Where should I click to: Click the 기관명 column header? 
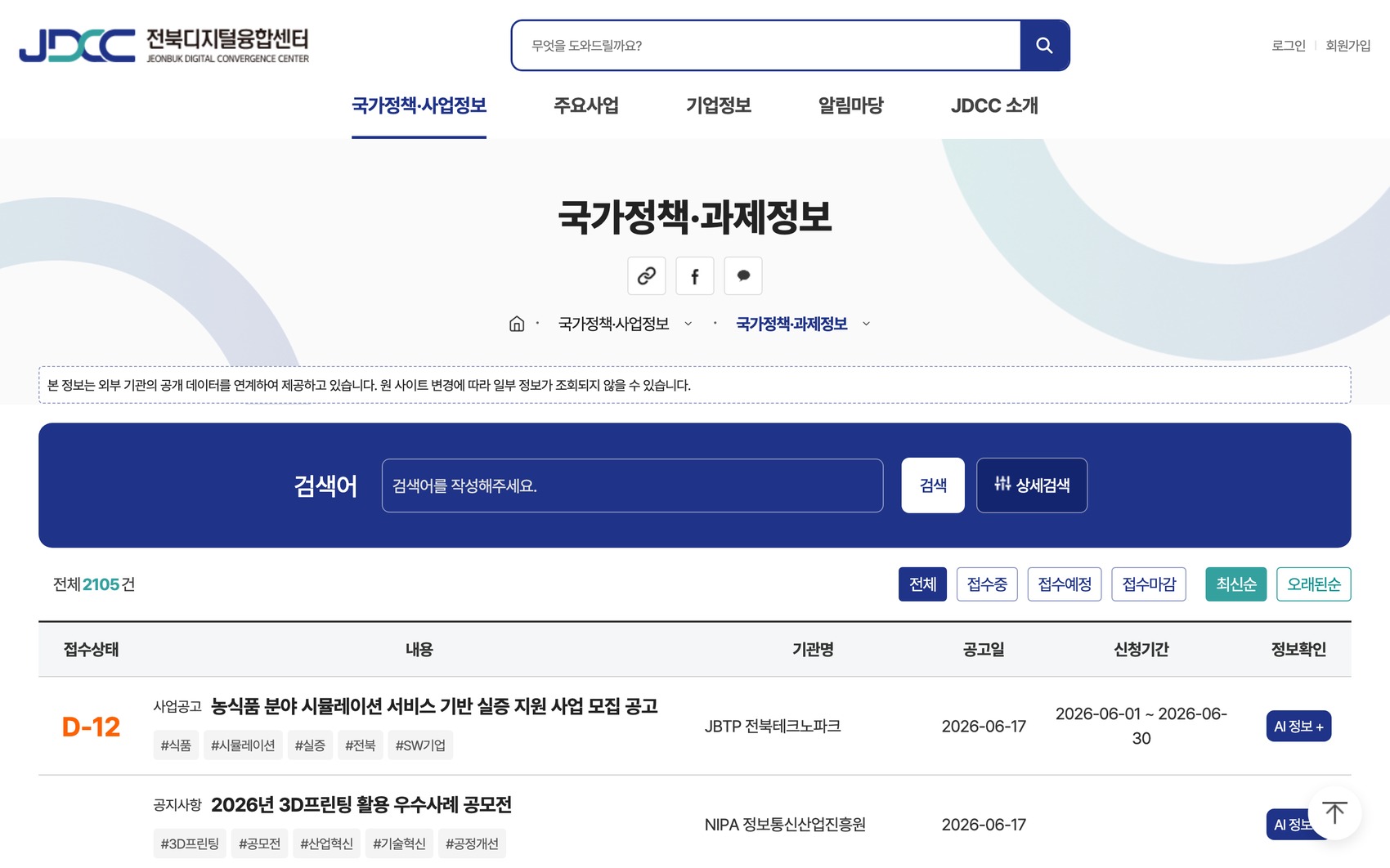[x=813, y=649]
